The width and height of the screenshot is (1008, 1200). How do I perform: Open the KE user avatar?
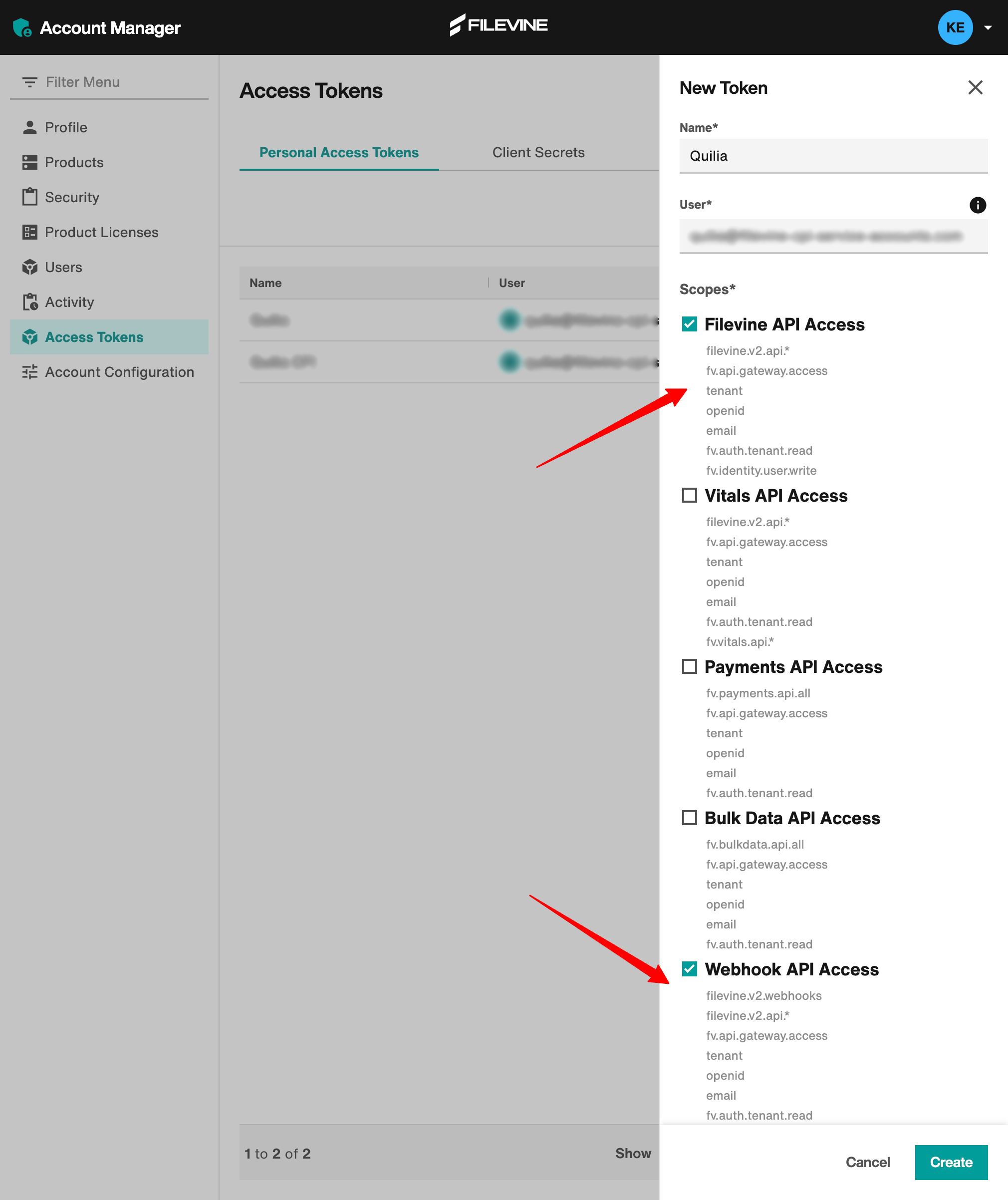click(x=955, y=27)
